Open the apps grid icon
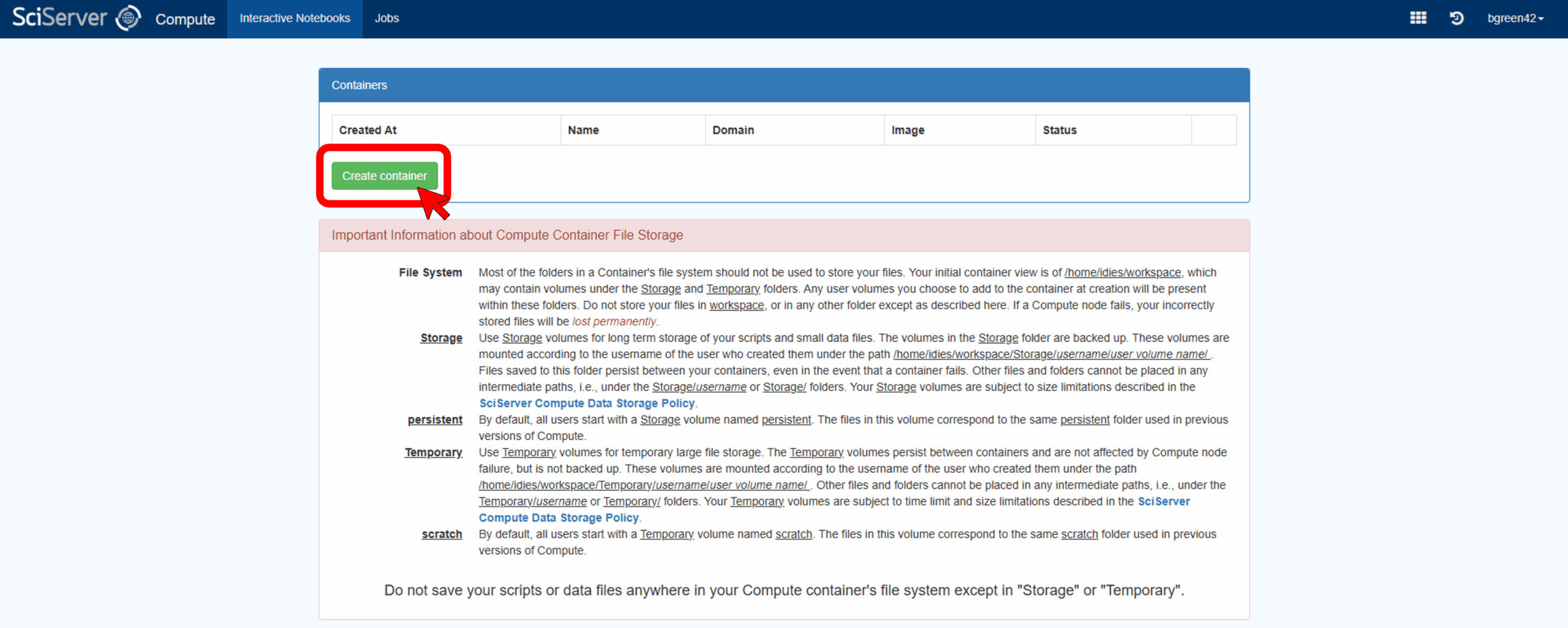This screenshot has width=1568, height=628. pos(1418,18)
